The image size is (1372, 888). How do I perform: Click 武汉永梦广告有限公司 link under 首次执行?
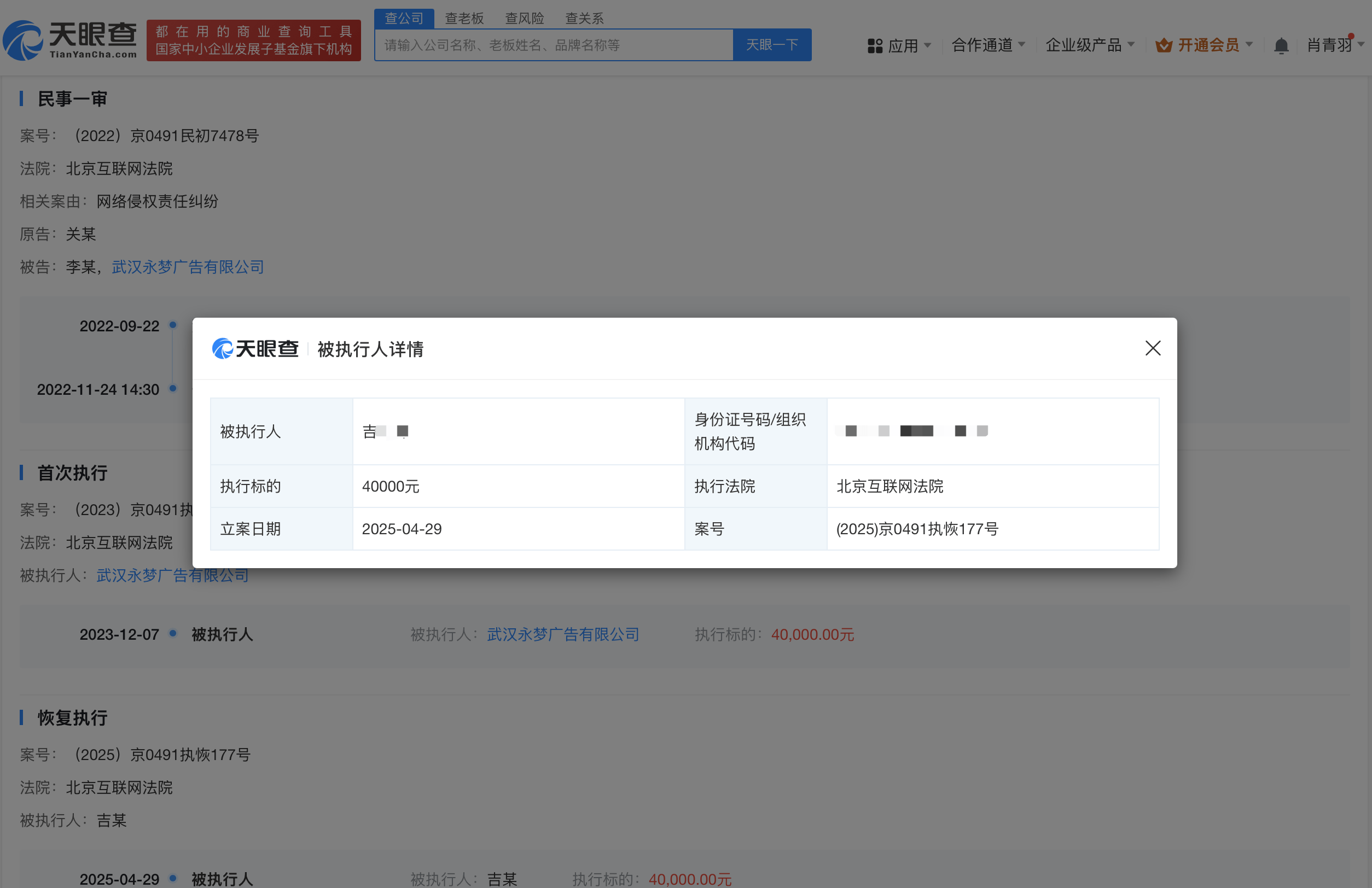pos(172,575)
